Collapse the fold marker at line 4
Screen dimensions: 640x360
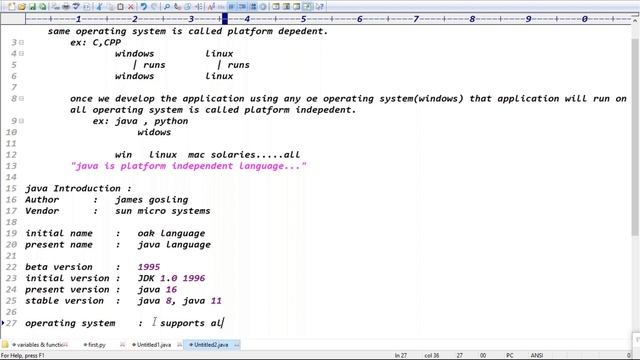pos(21,53)
